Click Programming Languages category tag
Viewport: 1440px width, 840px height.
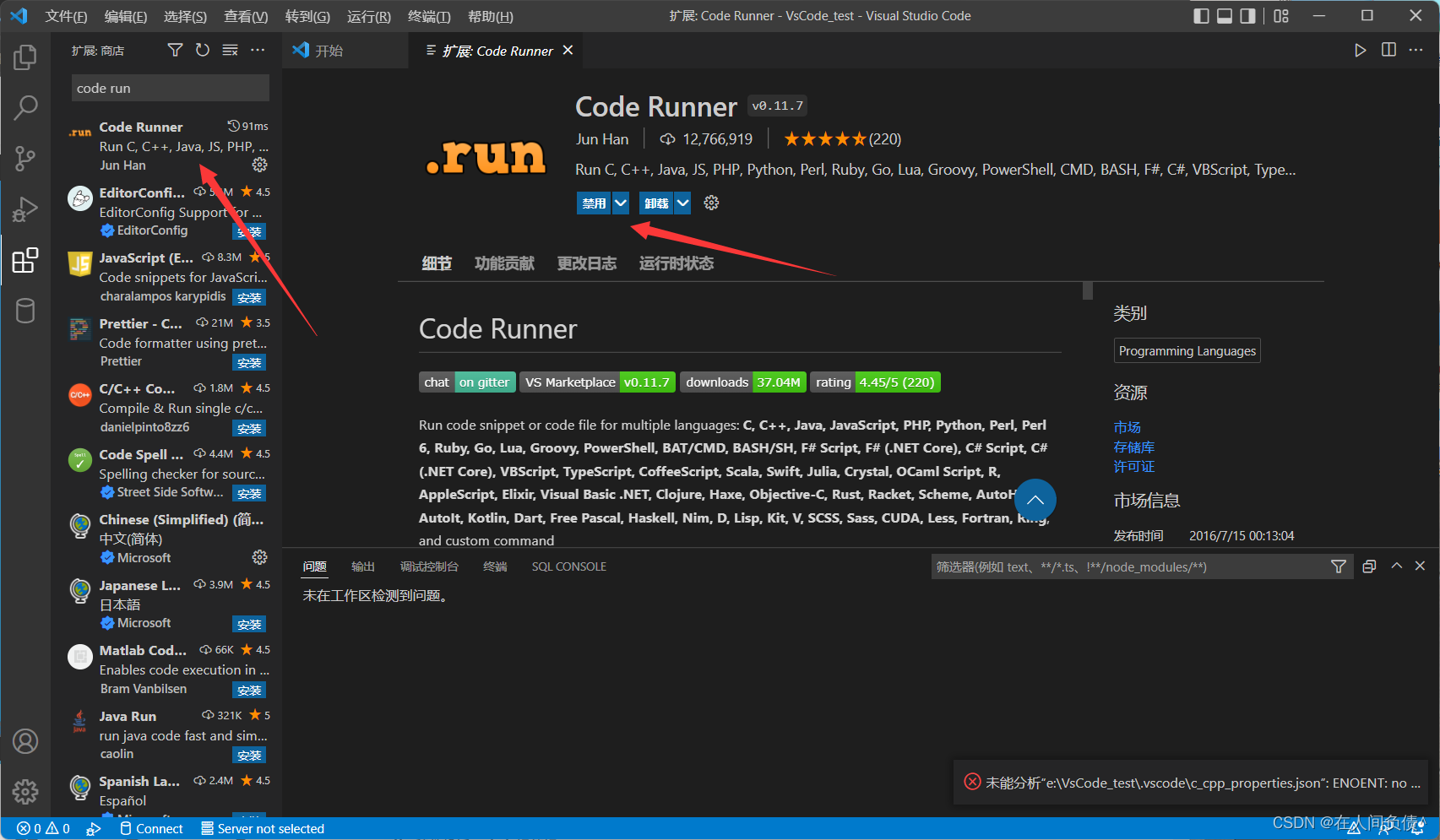pyautogui.click(x=1187, y=351)
